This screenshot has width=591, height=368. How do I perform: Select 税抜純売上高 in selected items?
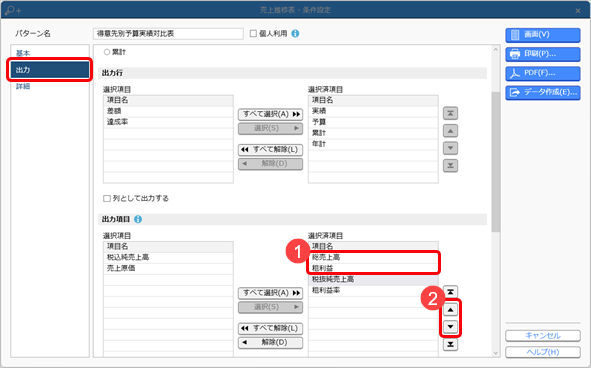373,279
